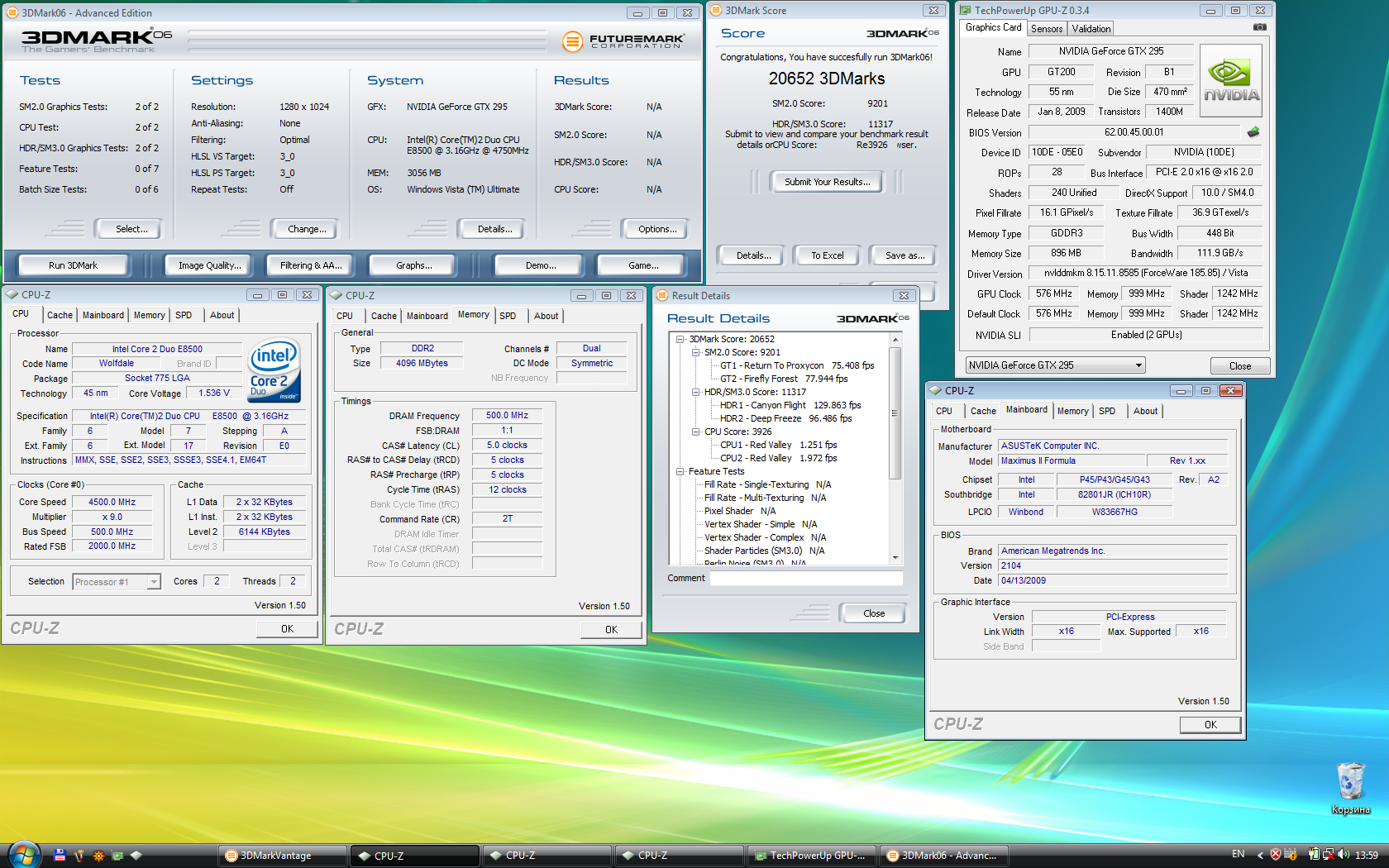Select HDR2 - Deep Freeze row

click(x=785, y=418)
